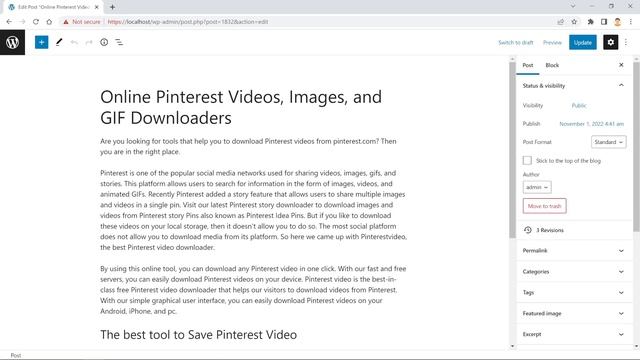Click the localhost address bar URL

188,22
